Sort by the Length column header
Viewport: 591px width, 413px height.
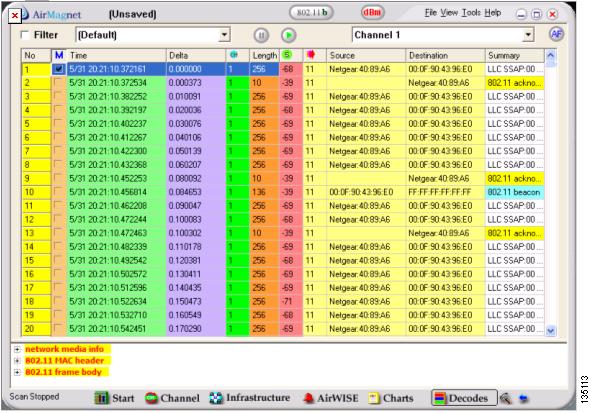pyautogui.click(x=264, y=55)
